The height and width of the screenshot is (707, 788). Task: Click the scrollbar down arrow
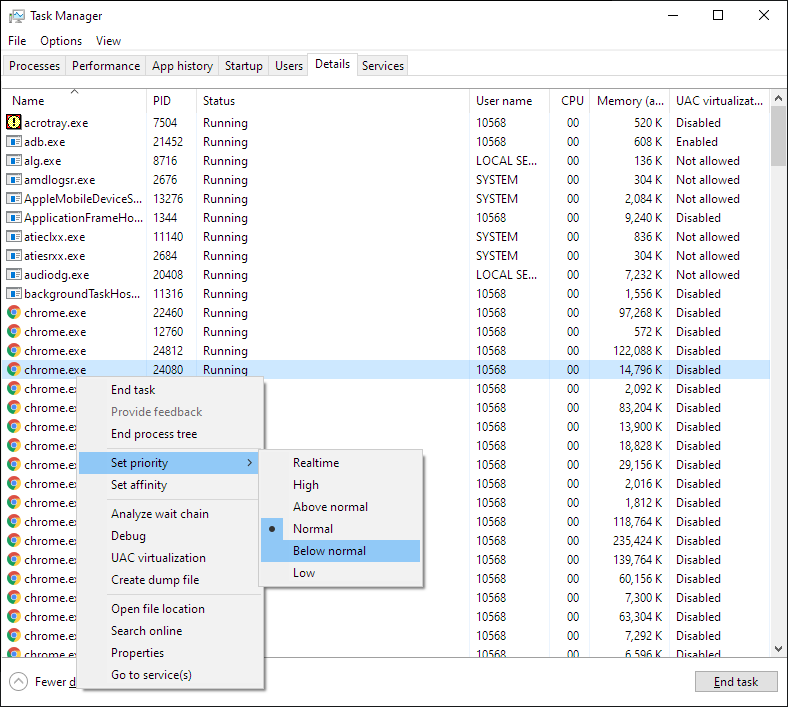click(778, 649)
